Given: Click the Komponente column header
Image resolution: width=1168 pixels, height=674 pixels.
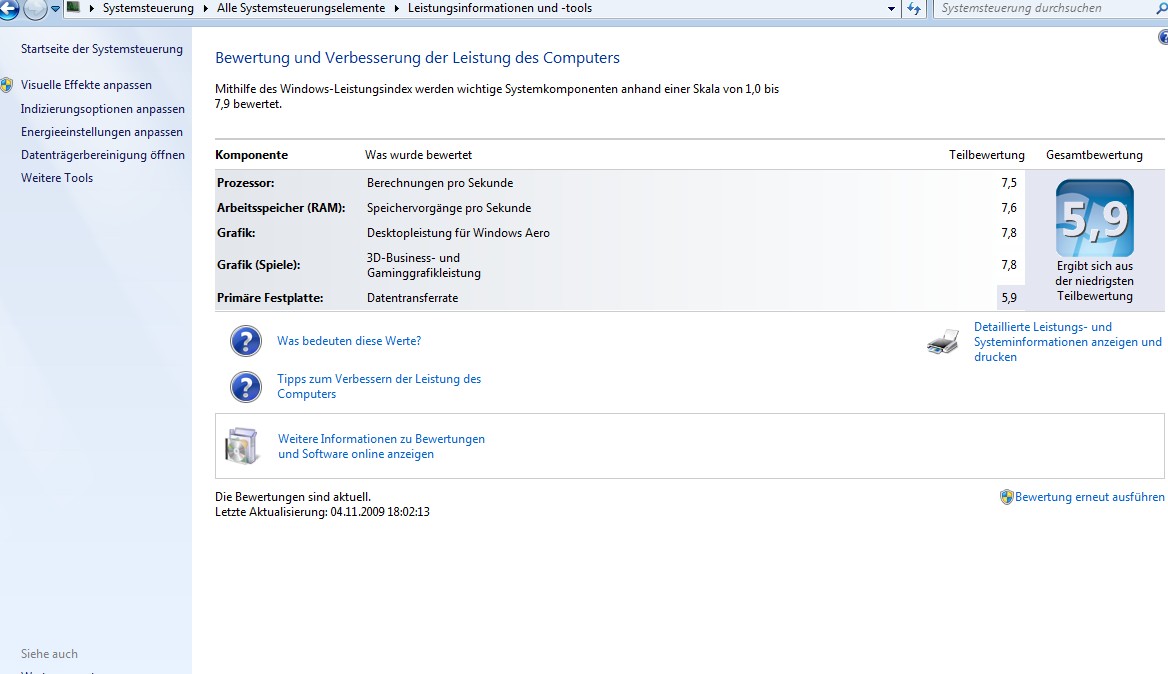Looking at the screenshot, I should [251, 155].
